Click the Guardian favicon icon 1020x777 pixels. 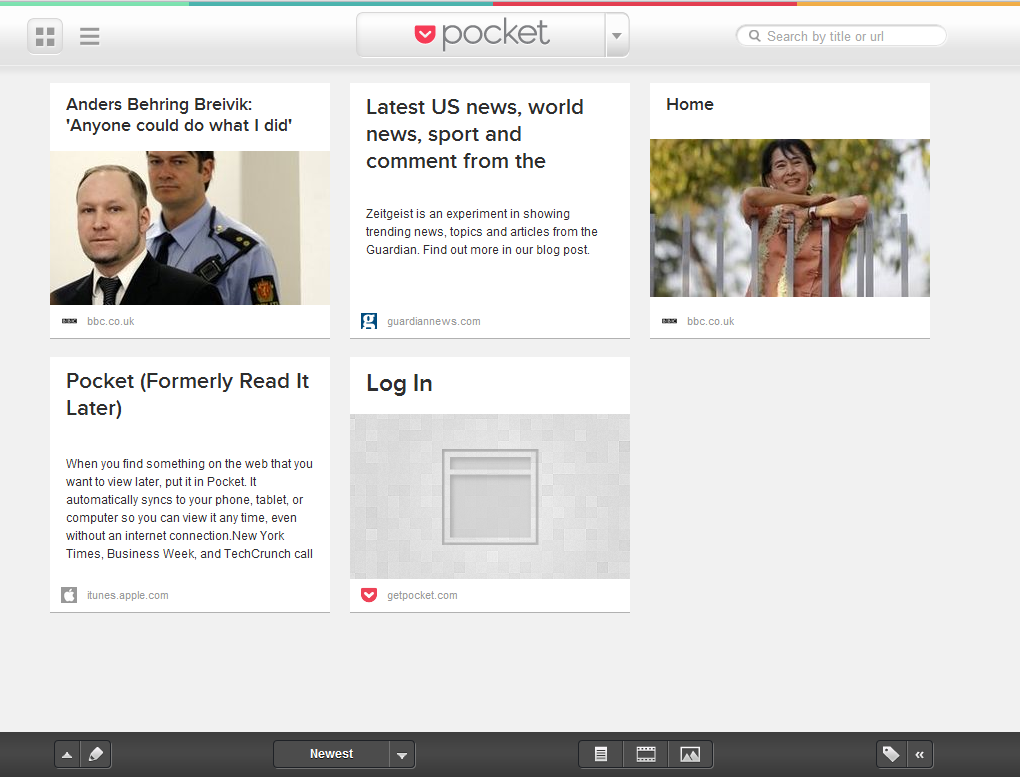pyautogui.click(x=369, y=321)
